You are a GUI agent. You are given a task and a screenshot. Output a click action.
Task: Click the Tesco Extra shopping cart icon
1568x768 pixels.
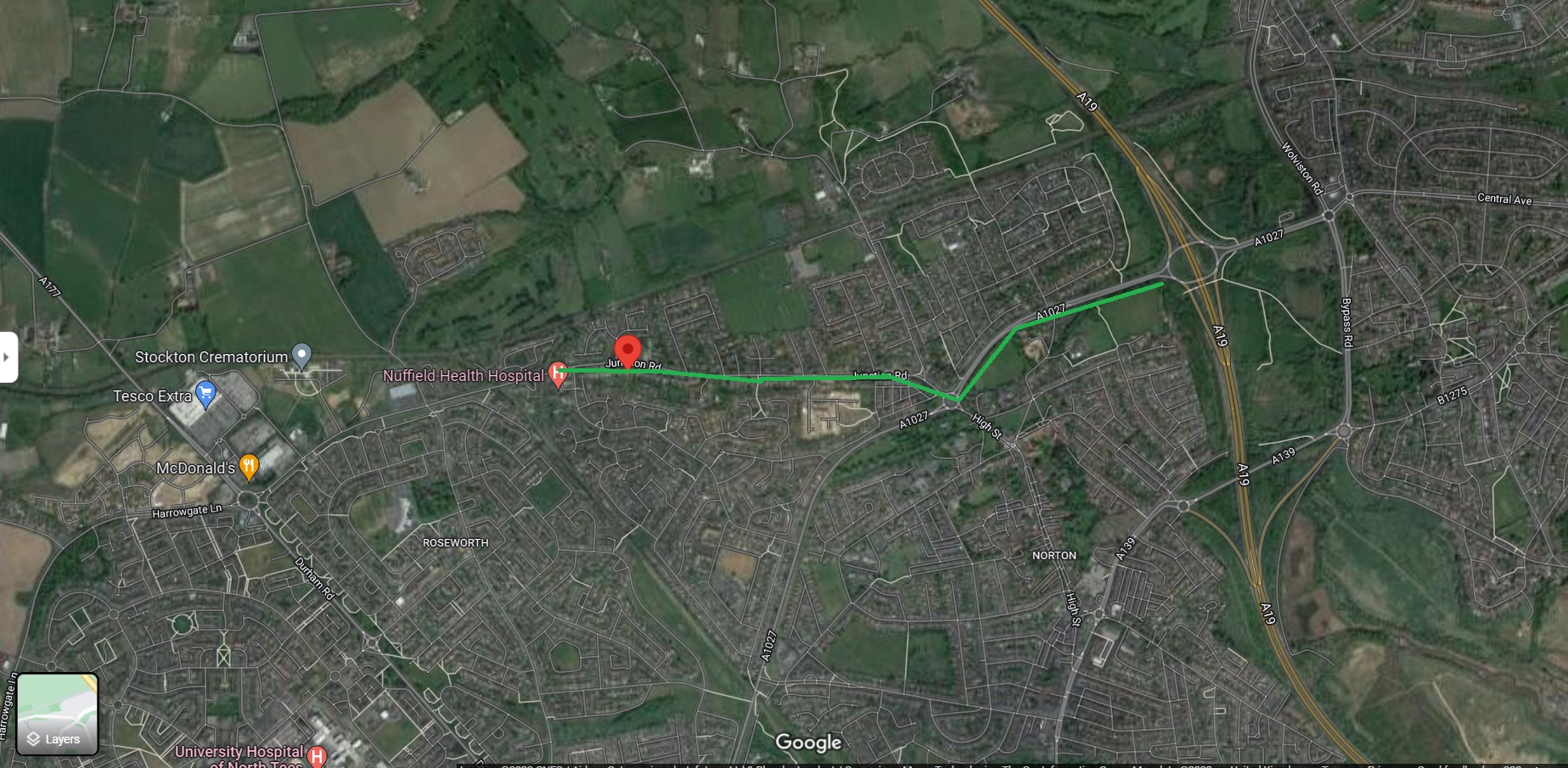coord(205,395)
